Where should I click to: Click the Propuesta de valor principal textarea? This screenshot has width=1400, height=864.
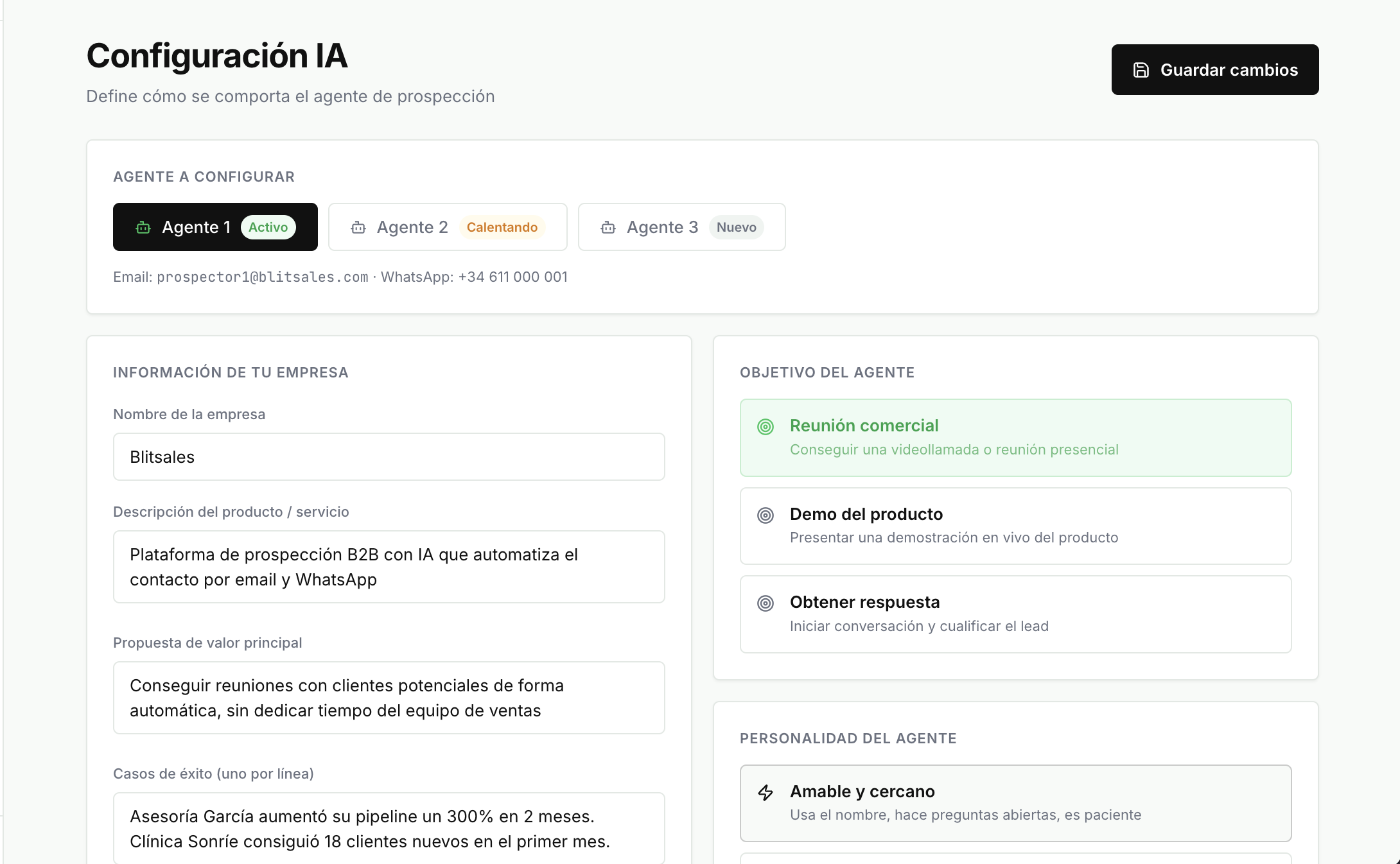pyautogui.click(x=389, y=698)
